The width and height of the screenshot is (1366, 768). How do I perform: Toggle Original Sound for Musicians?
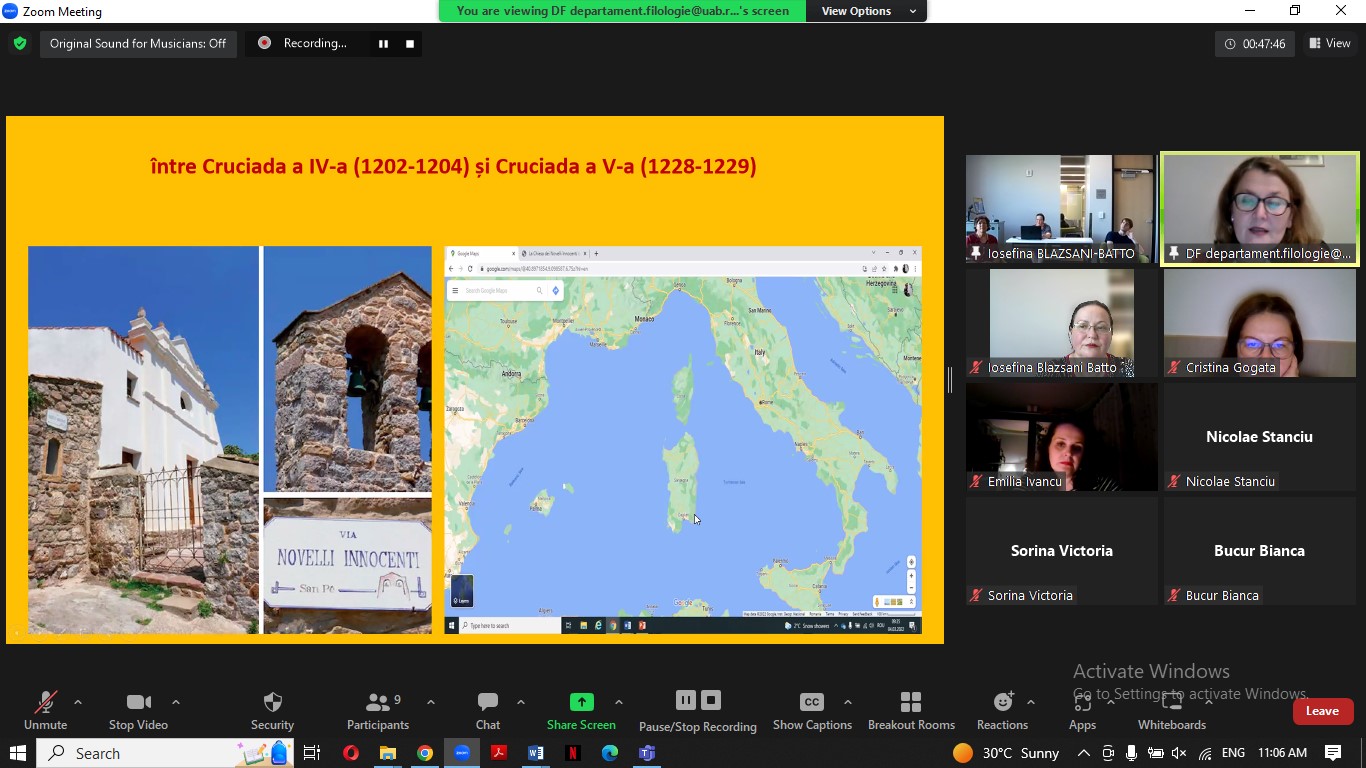(138, 43)
